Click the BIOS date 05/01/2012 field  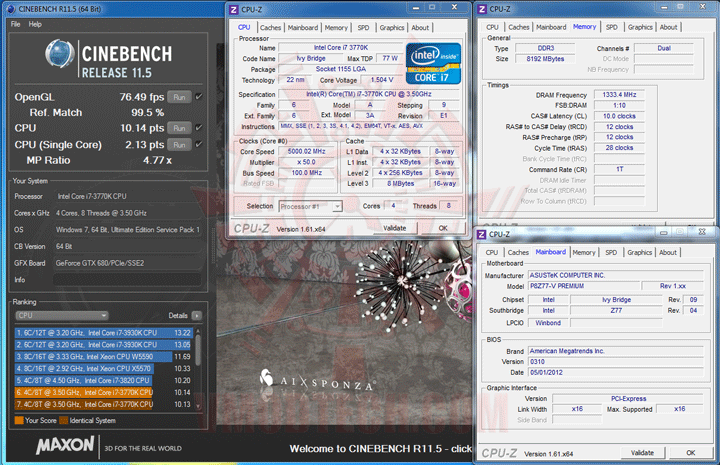[615, 372]
